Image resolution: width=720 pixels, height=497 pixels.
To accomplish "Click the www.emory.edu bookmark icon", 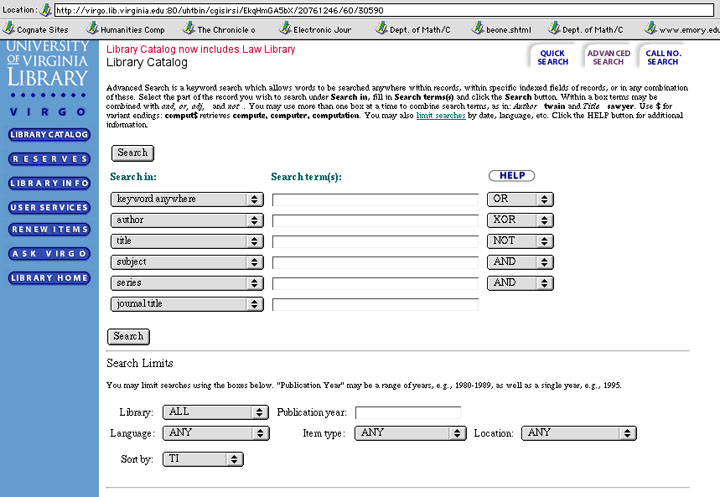I will pos(650,28).
